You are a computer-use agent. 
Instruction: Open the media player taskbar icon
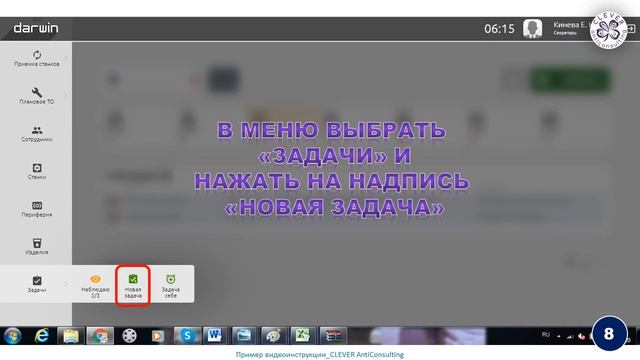coord(158,336)
